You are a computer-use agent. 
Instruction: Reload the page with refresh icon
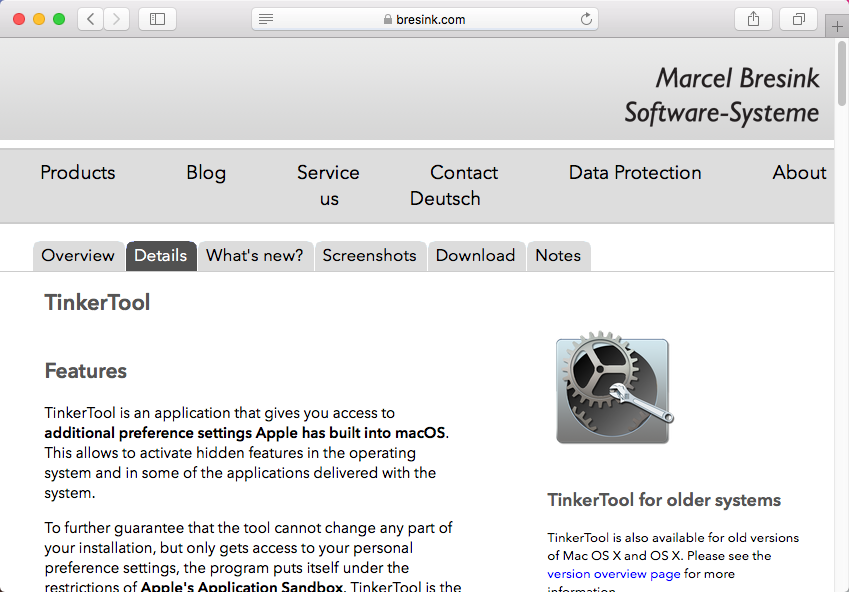point(586,19)
